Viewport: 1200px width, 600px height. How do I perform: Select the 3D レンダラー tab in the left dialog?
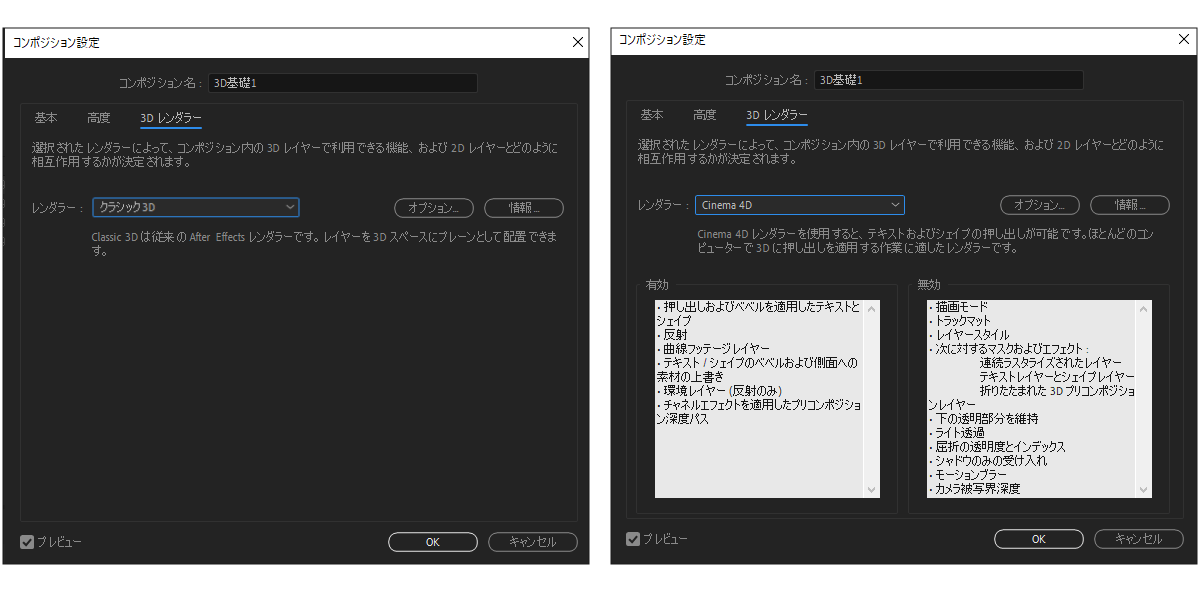[x=171, y=118]
